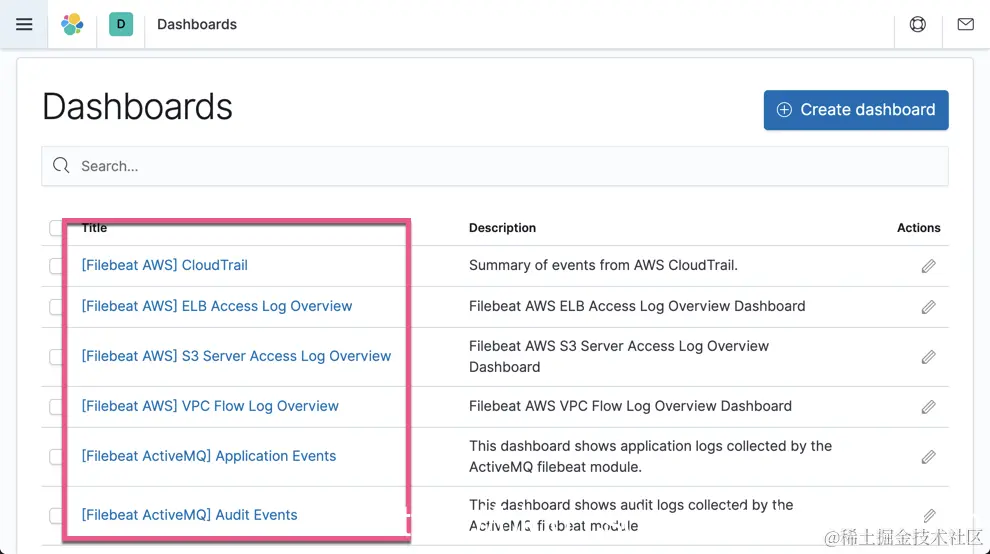Click 'Summary of events from AWS CloudTrail.' text
990x554 pixels.
pos(603,265)
